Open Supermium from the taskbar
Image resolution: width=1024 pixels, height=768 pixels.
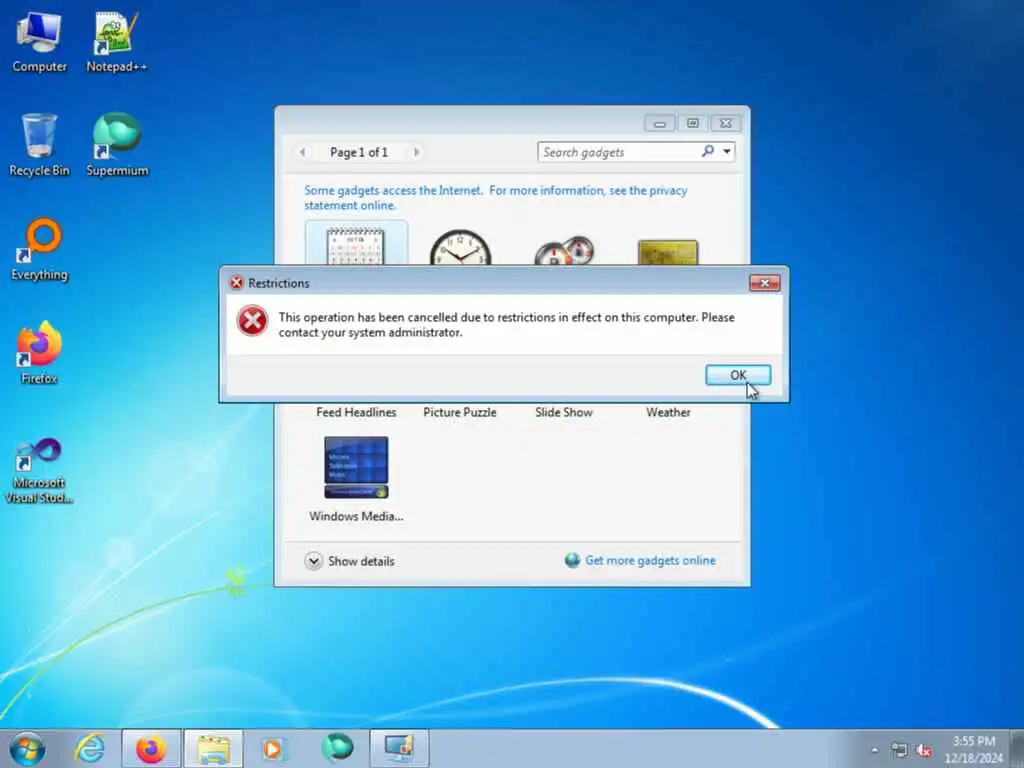(337, 748)
